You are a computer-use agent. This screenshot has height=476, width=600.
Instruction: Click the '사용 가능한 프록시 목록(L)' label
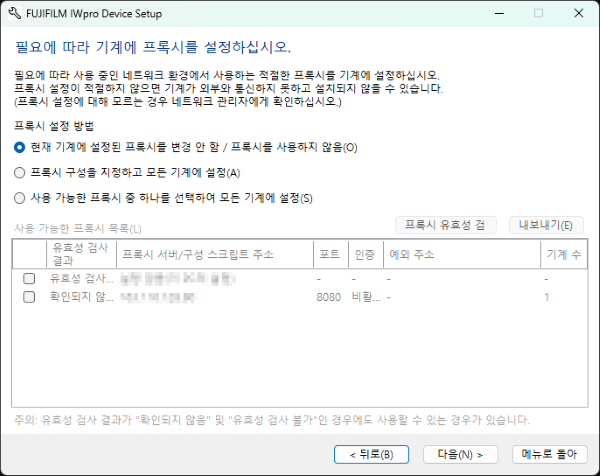point(78,229)
